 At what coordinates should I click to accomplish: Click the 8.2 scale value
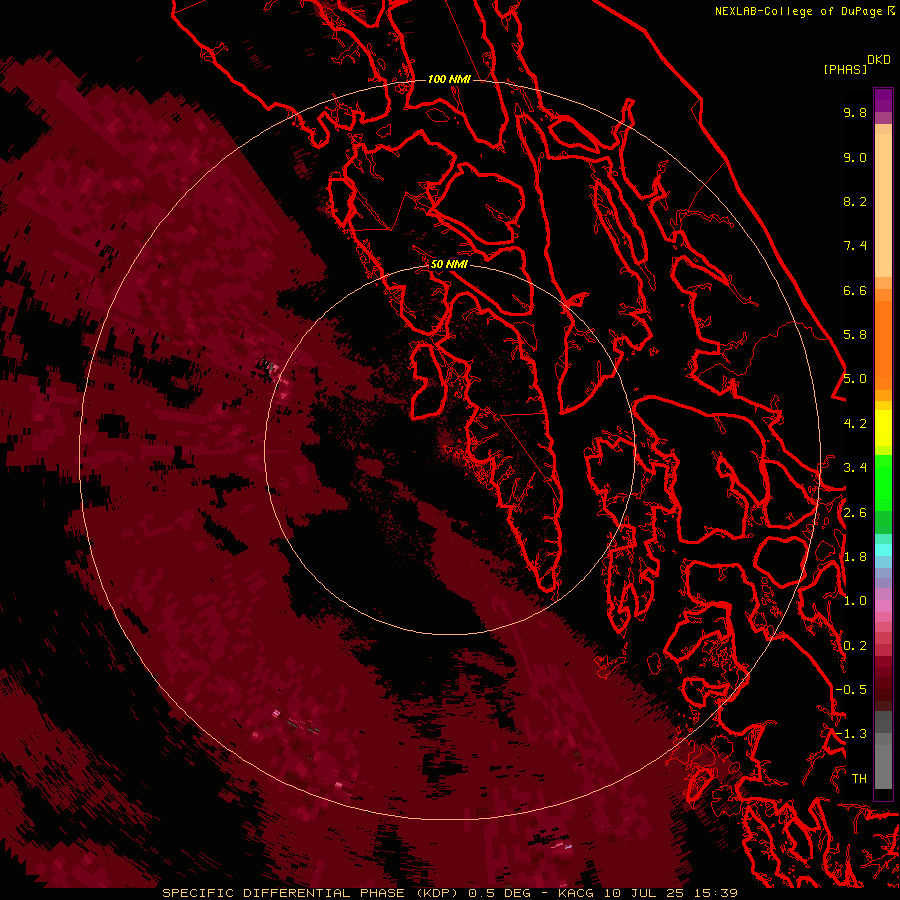(x=855, y=201)
